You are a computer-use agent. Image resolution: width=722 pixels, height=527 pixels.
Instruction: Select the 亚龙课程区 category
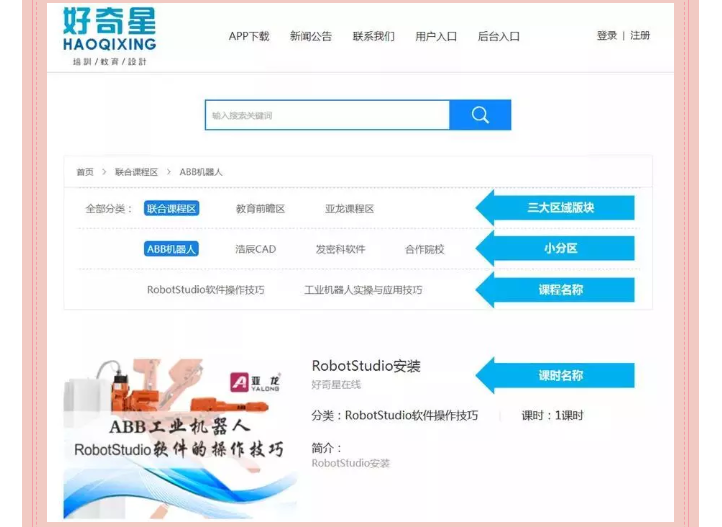349,209
